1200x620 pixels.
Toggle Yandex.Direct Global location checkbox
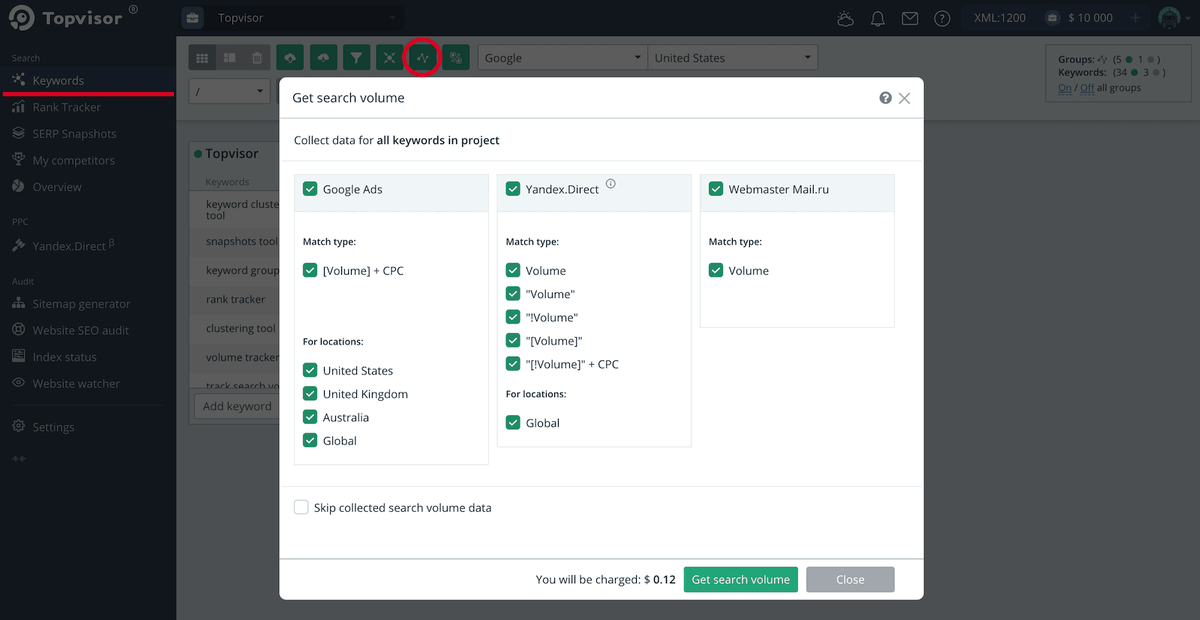click(x=513, y=423)
